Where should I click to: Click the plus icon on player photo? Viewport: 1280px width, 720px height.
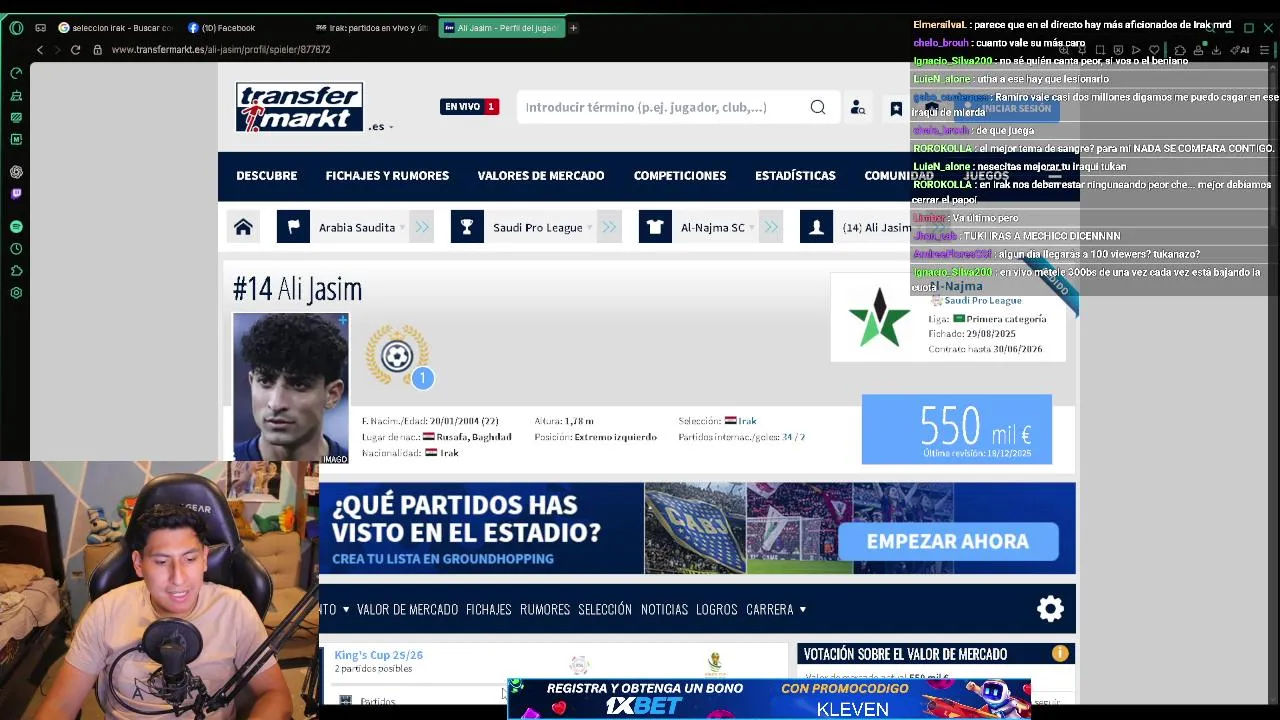coord(342,320)
